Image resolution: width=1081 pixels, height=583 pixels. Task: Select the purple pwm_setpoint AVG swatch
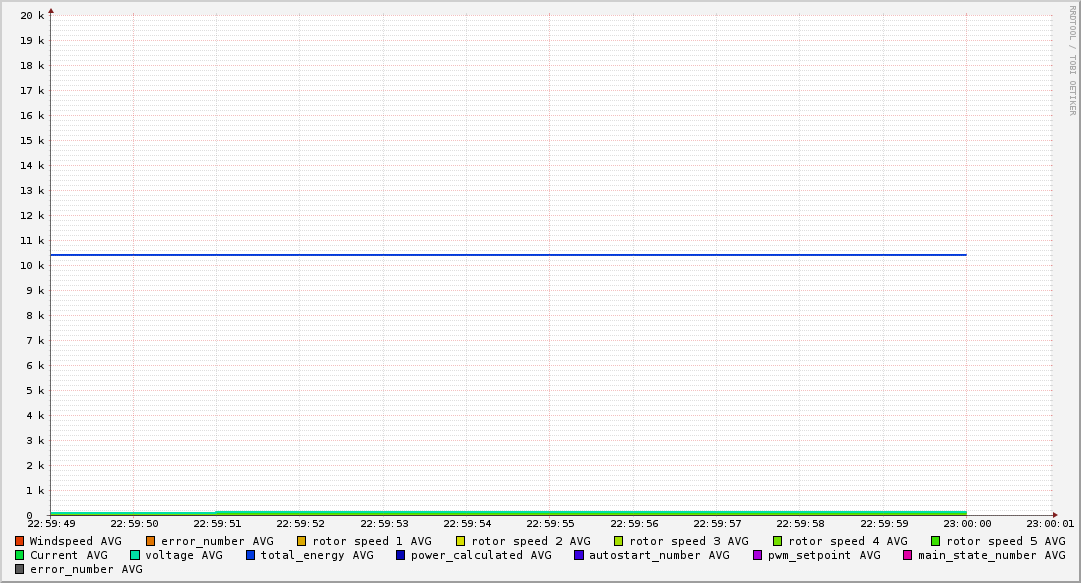tap(757, 555)
